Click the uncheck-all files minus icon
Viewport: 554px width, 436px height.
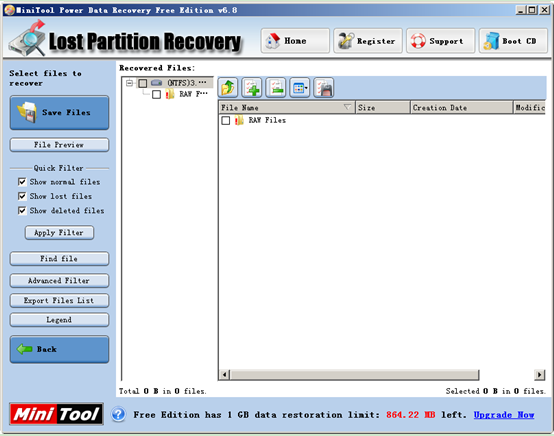[x=276, y=88]
